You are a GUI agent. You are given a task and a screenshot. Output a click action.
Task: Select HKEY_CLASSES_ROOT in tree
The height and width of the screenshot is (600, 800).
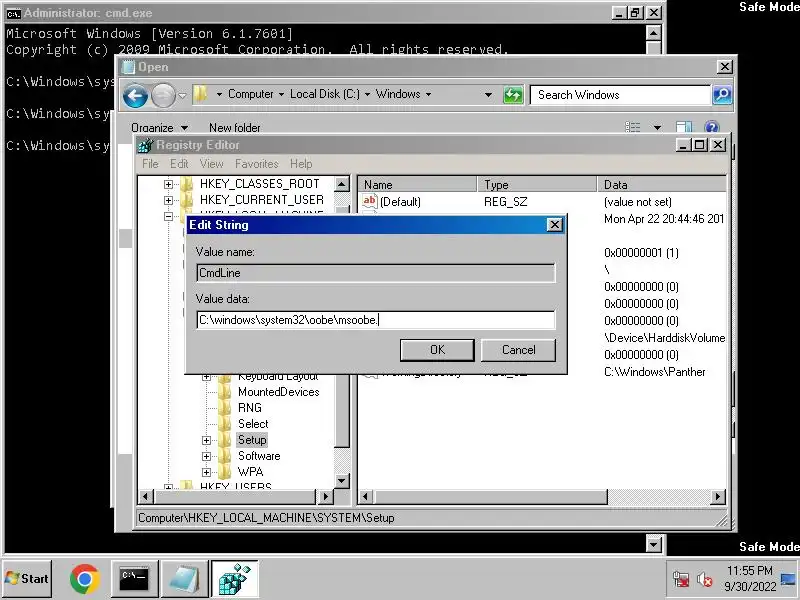[x=260, y=184]
